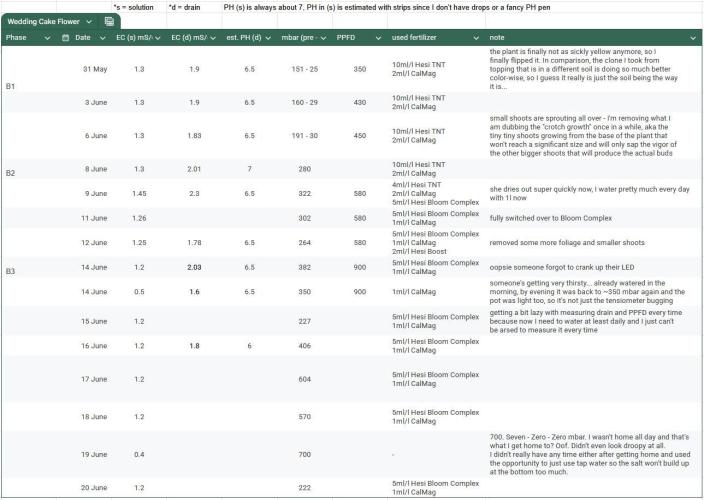
Task: Select the 8 June date cell
Action: point(96,169)
